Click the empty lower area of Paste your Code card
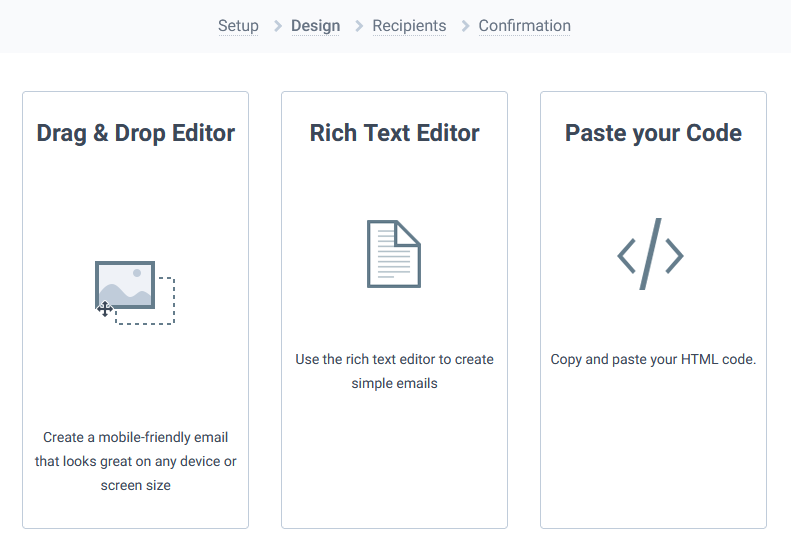The width and height of the screenshot is (791, 540). 653,449
